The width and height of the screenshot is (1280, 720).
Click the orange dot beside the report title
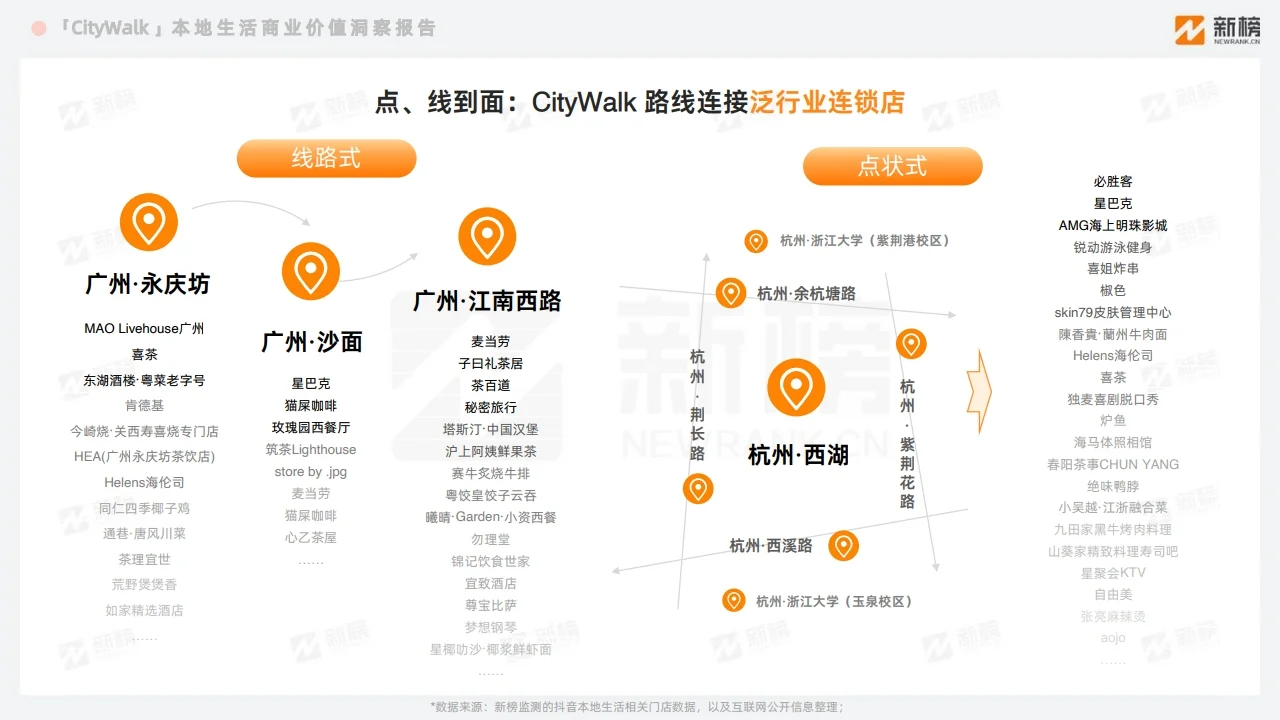click(37, 28)
